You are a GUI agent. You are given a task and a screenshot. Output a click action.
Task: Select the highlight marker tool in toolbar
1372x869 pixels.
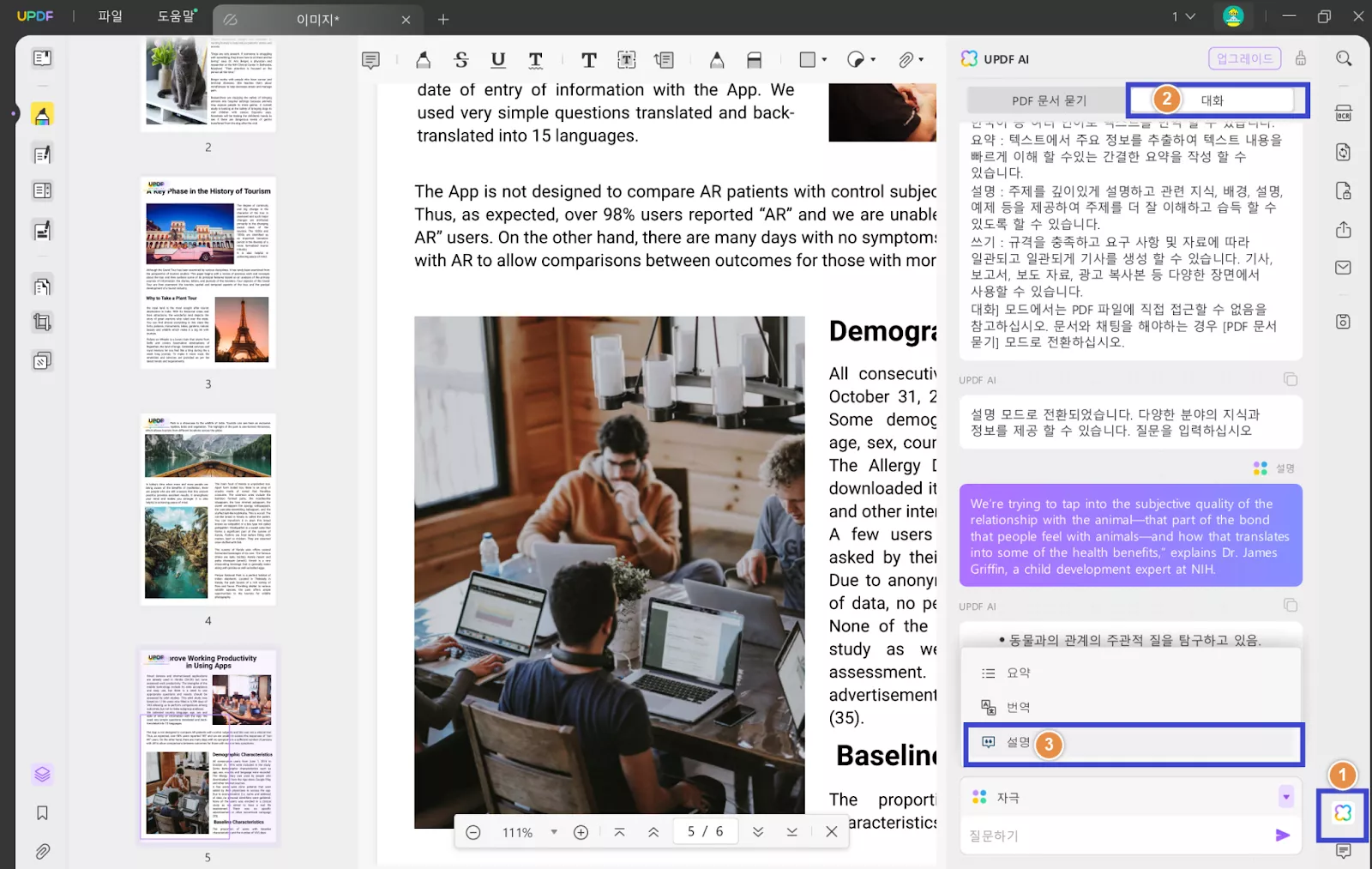pyautogui.click(x=423, y=60)
